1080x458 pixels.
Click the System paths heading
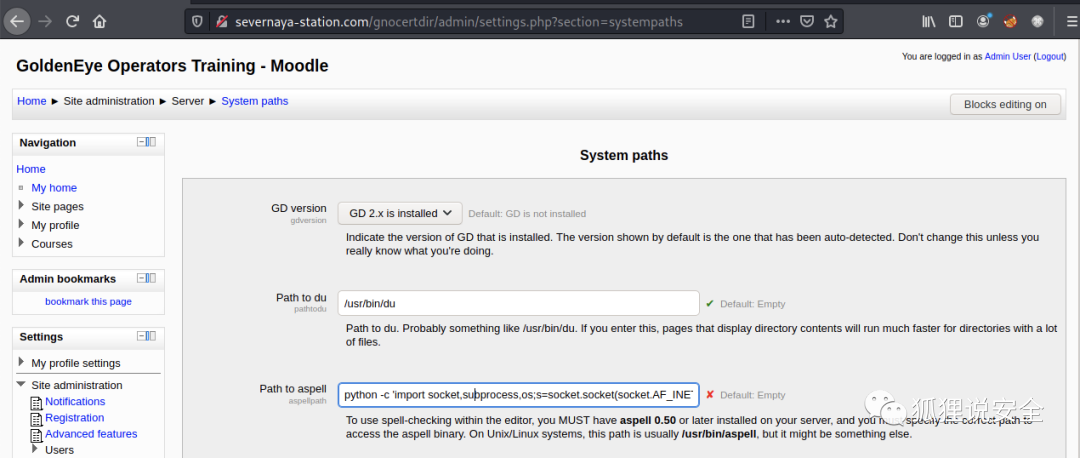click(624, 156)
